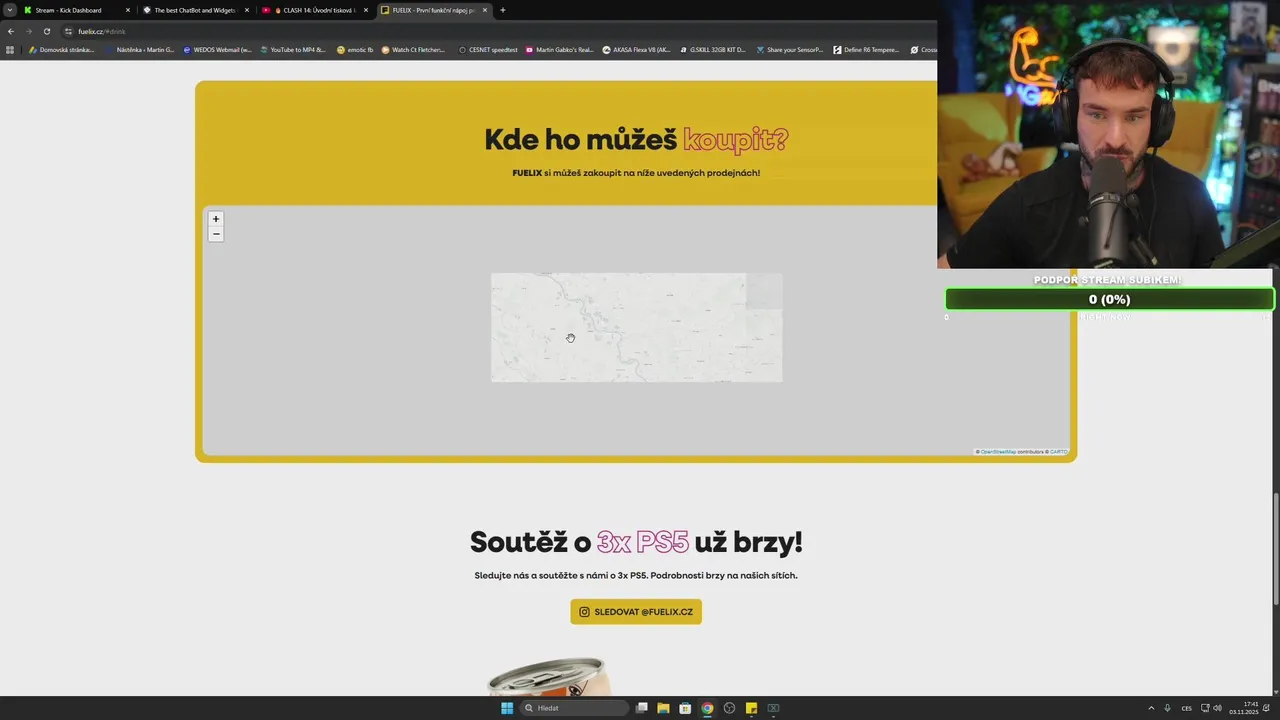Open the browser apps grid icon
This screenshot has width=1280, height=720.
tap(10, 49)
